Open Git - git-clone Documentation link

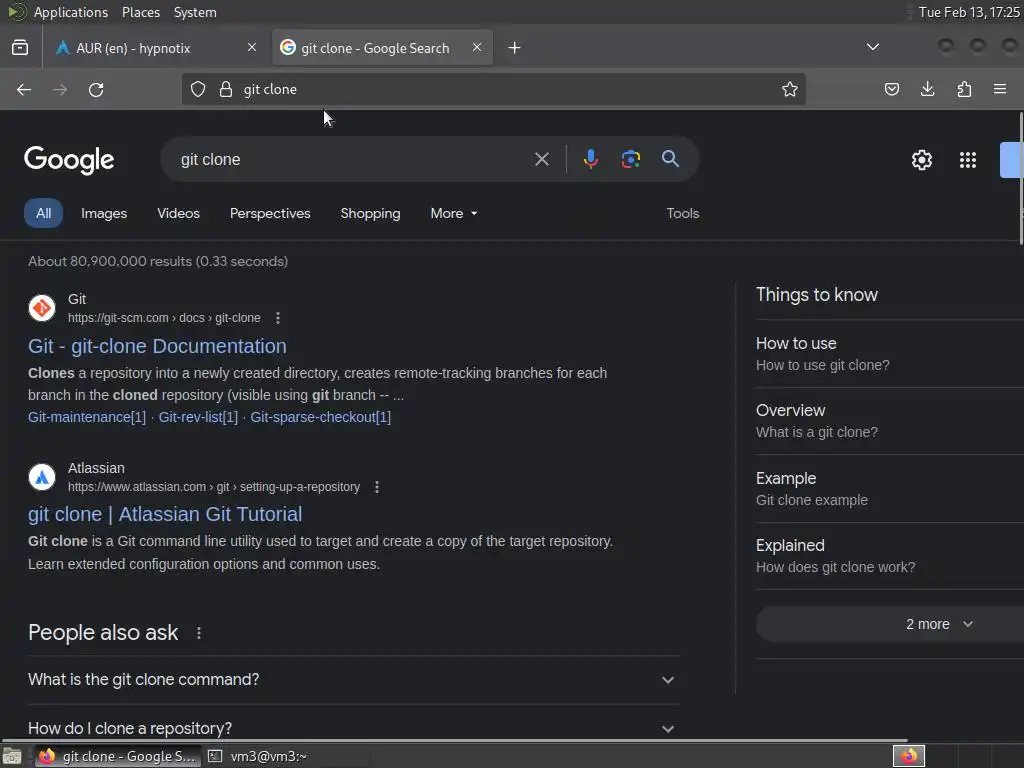[157, 346]
